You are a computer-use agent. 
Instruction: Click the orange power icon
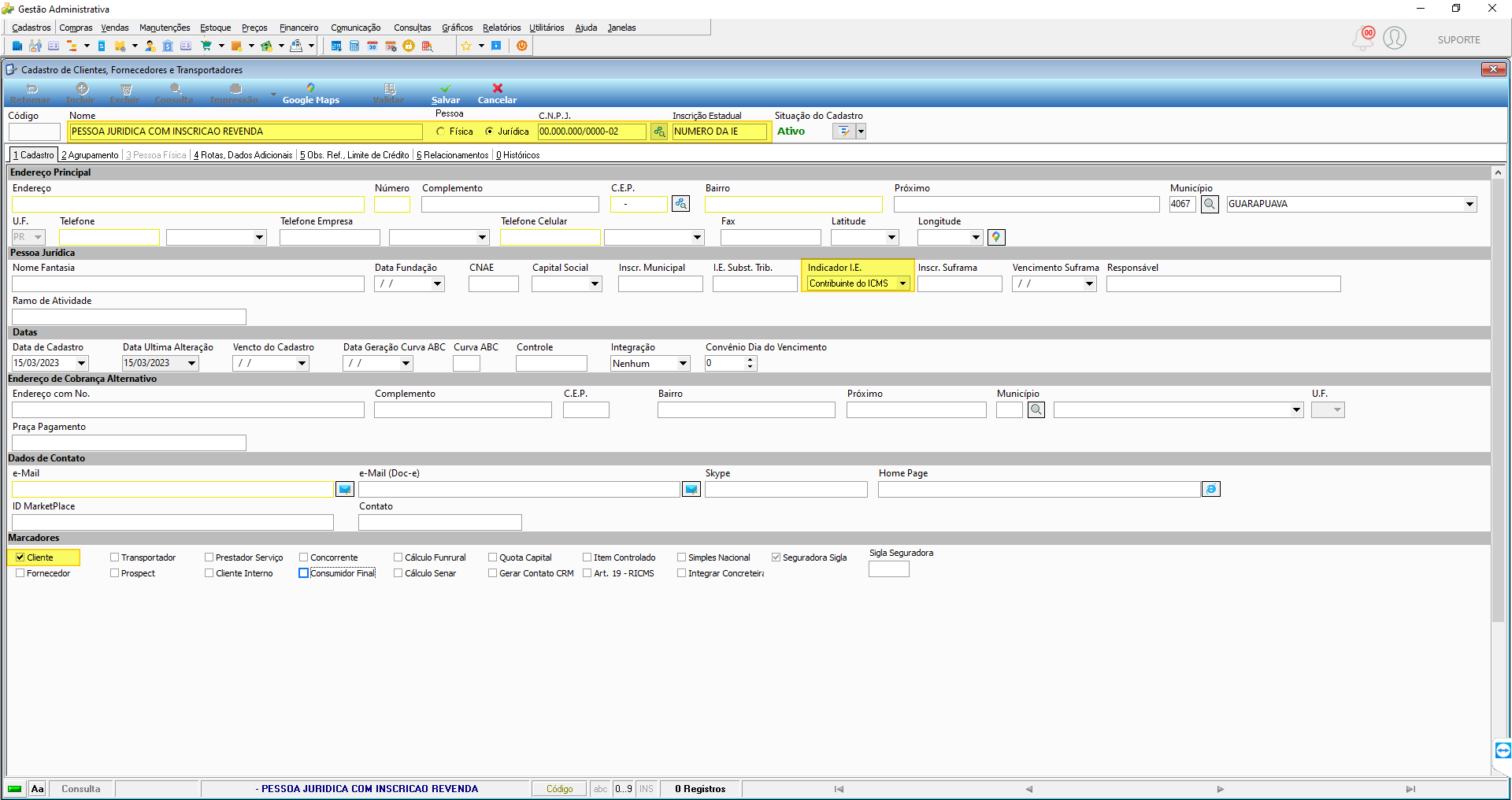522,46
